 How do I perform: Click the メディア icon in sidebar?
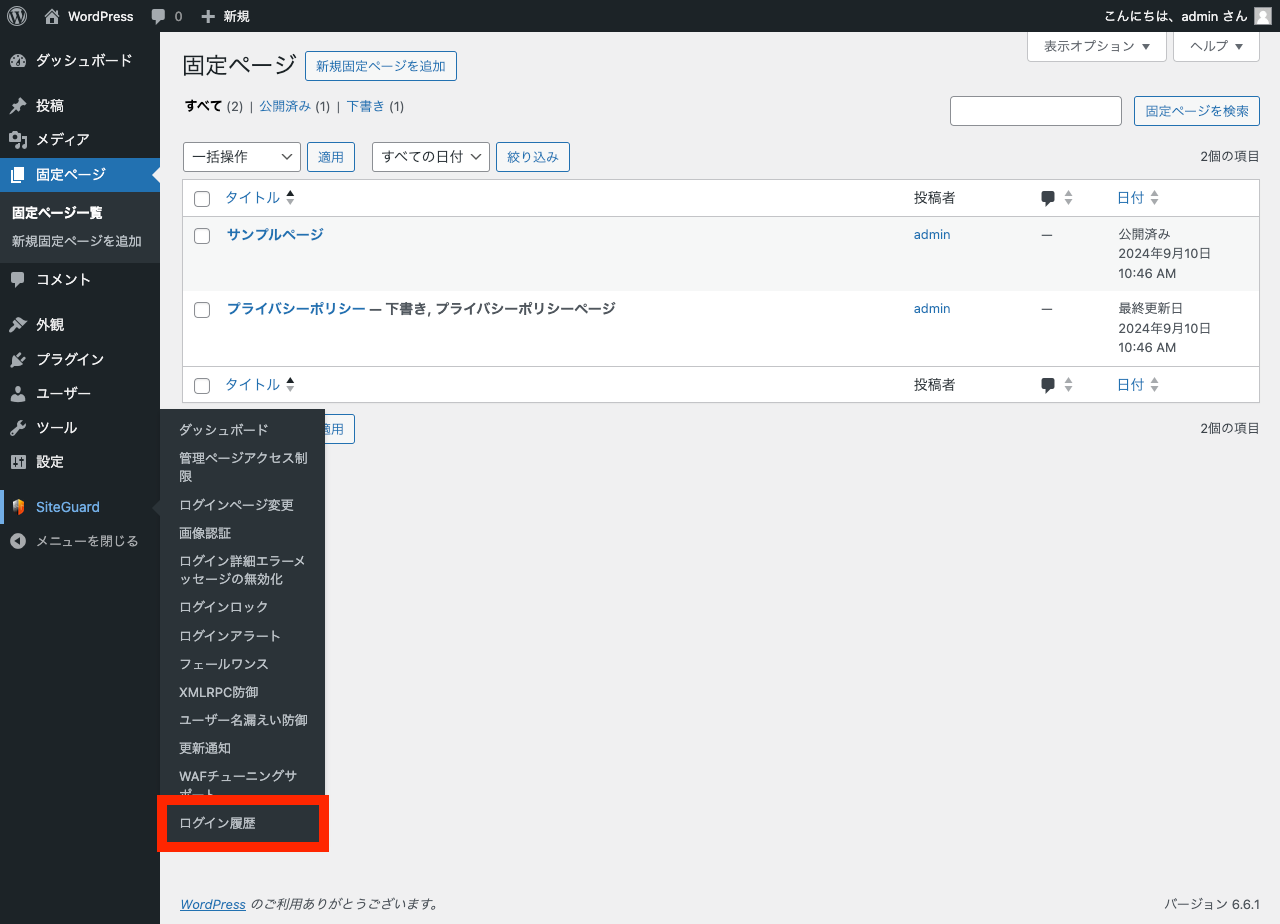tap(18, 140)
